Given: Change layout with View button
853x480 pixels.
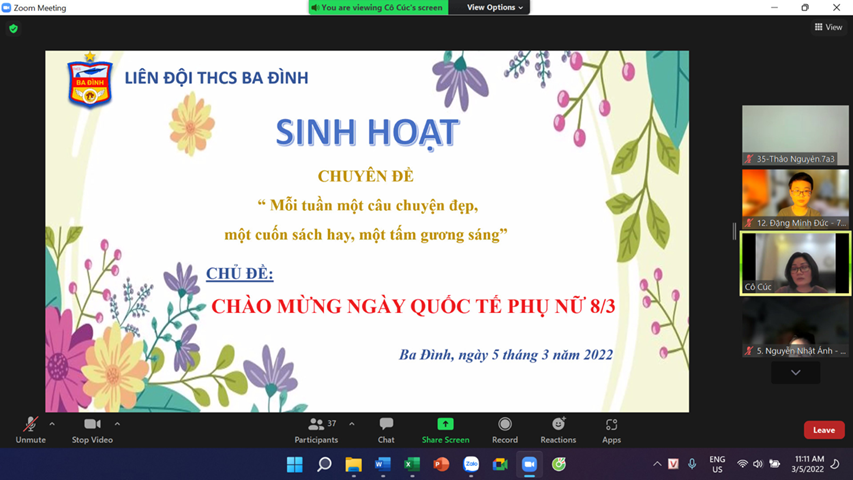Looking at the screenshot, I should click(829, 27).
